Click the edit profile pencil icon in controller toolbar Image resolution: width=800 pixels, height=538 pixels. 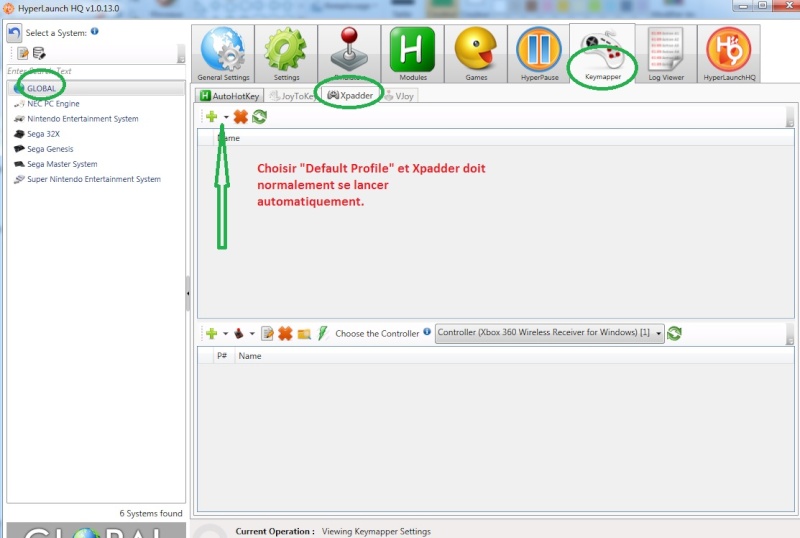coord(267,334)
